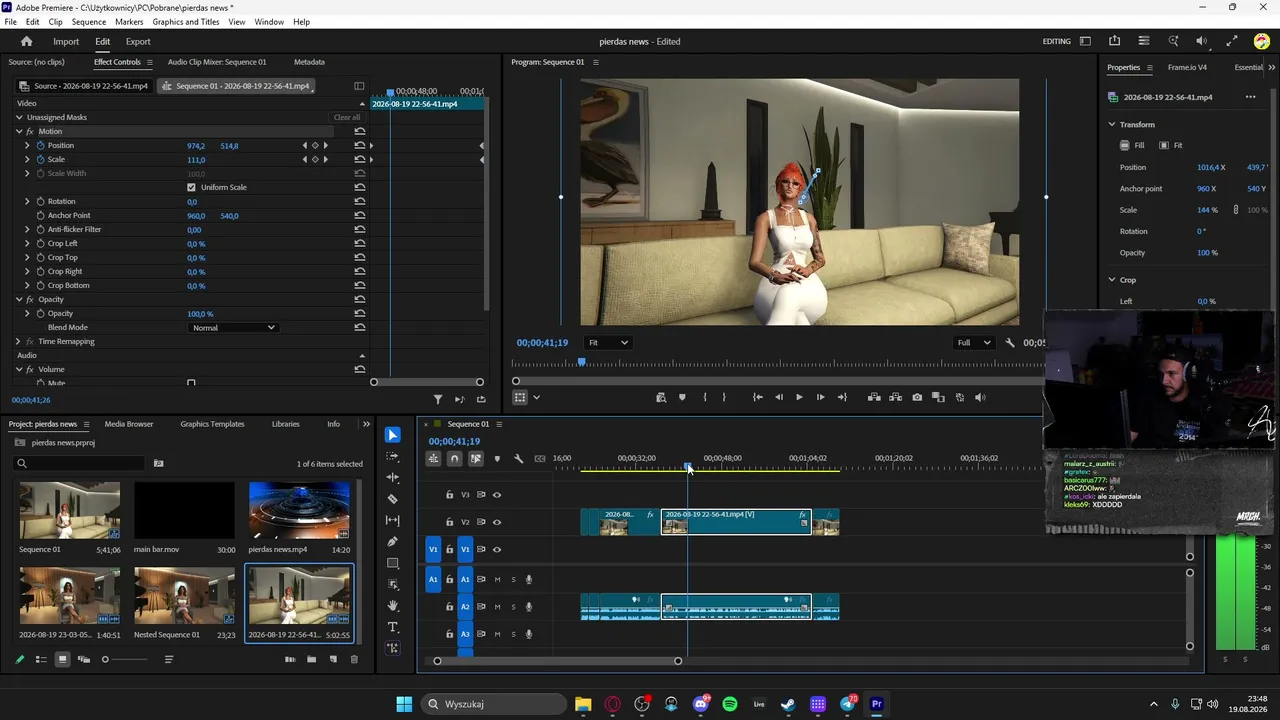This screenshot has width=1280, height=720.
Task: Click Mark Out bracket button
Action: (724, 397)
